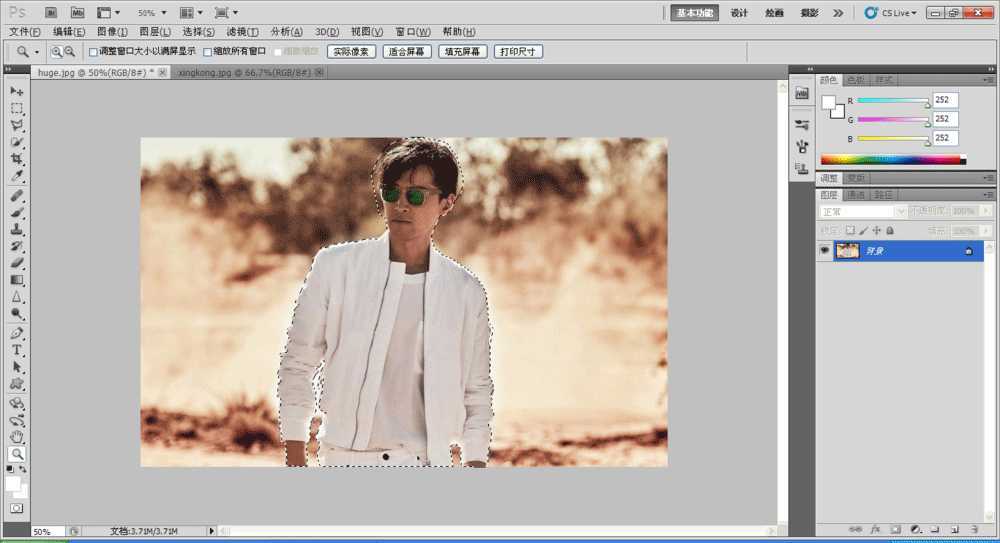Click the 适合屏幕 button
The height and width of the screenshot is (543, 1000).
click(x=407, y=51)
